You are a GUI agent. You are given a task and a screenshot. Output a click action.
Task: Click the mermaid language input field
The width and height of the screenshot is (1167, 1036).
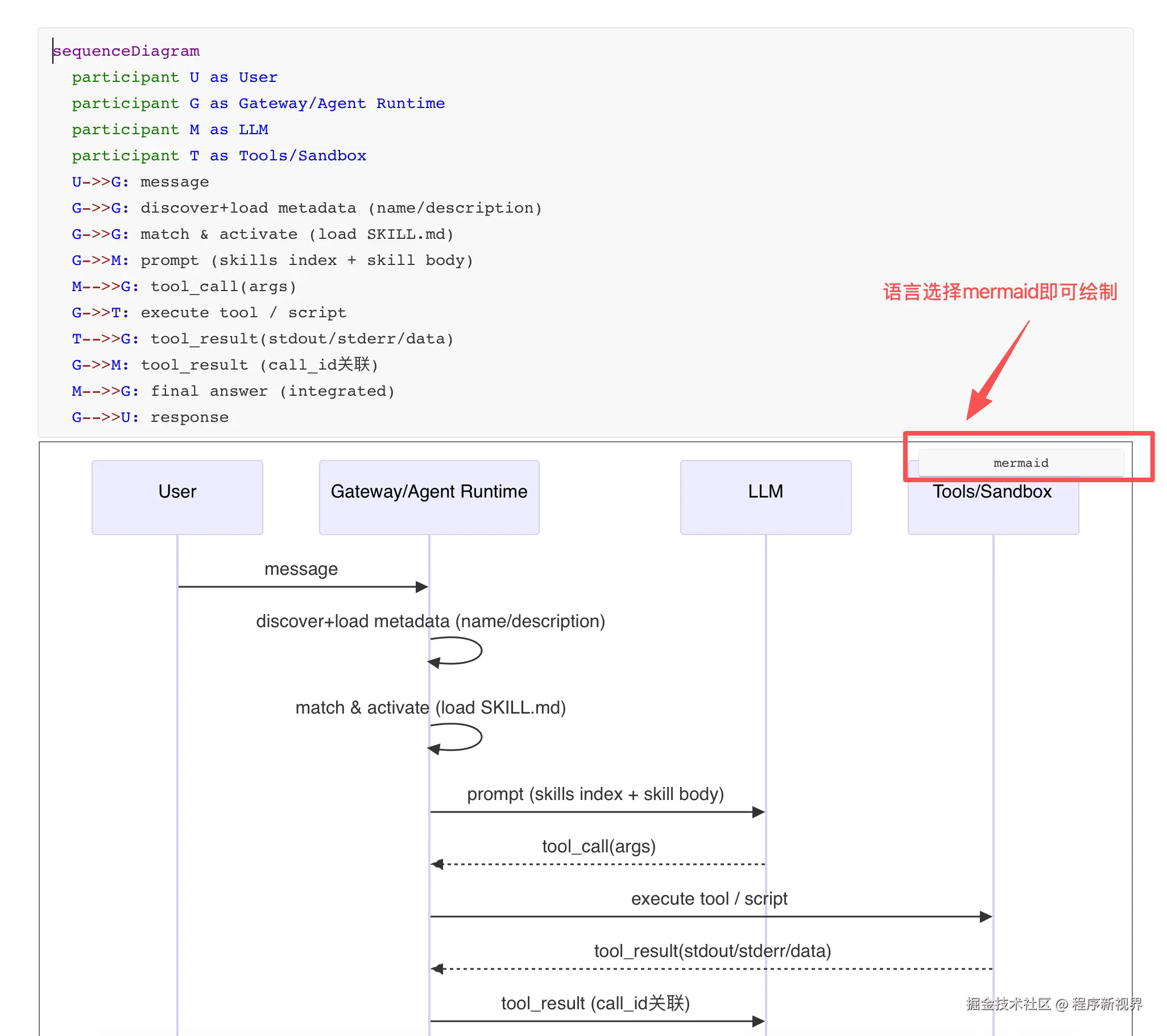tap(1020, 463)
